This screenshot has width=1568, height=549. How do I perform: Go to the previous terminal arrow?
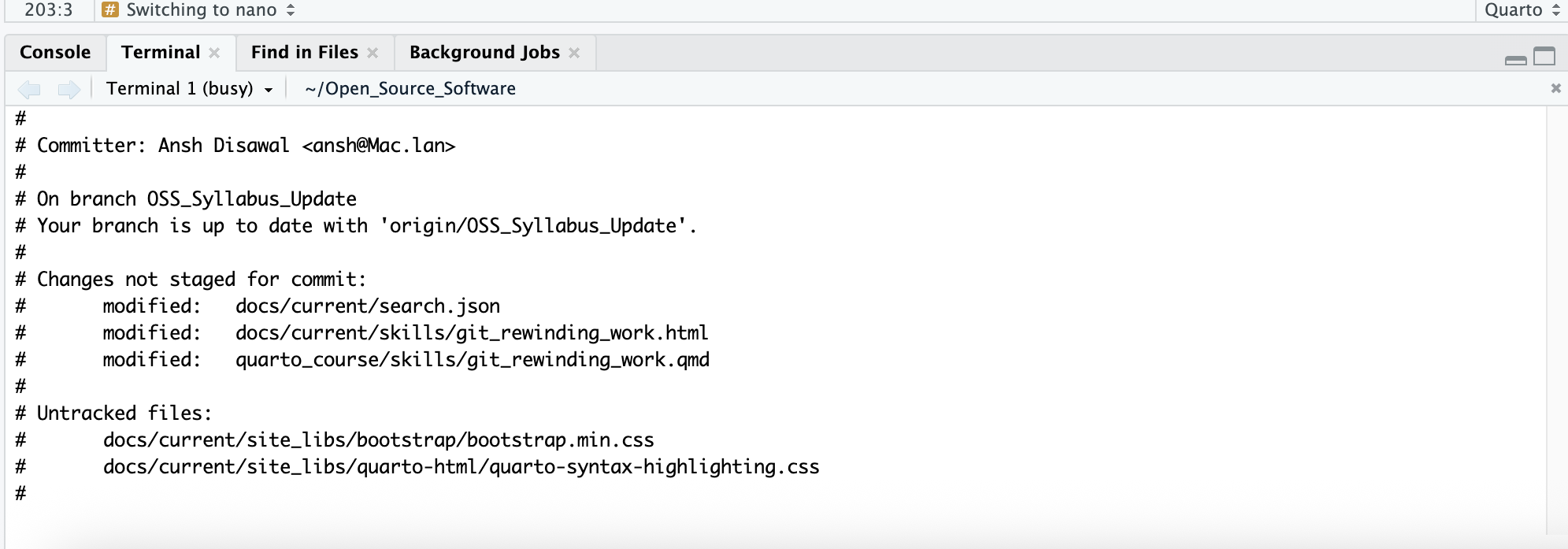29,89
